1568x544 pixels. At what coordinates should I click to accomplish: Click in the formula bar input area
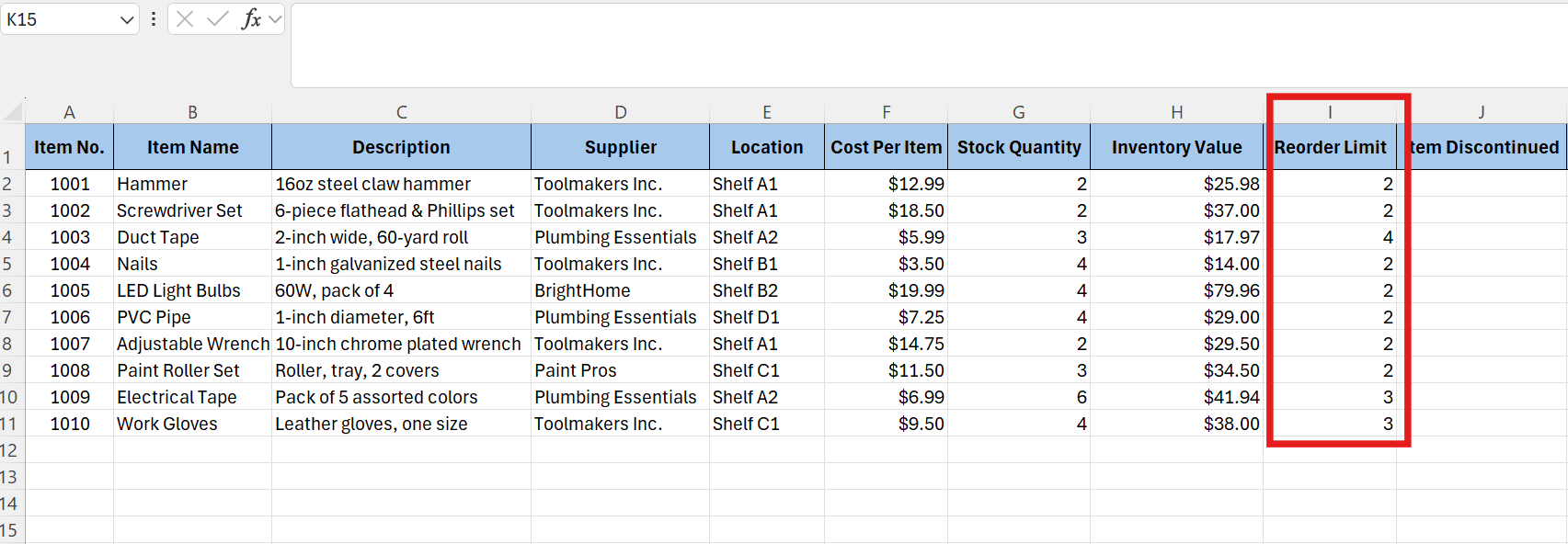[x=920, y=46]
